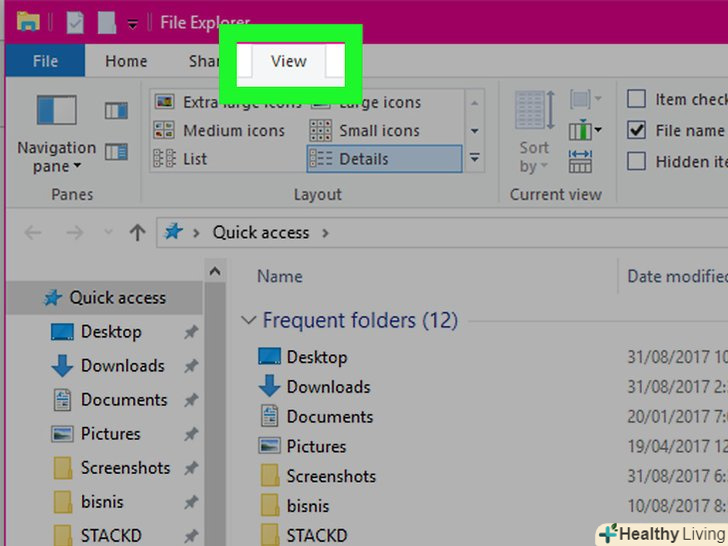Select Extra large icons layout
The height and width of the screenshot is (546, 728).
(x=228, y=102)
